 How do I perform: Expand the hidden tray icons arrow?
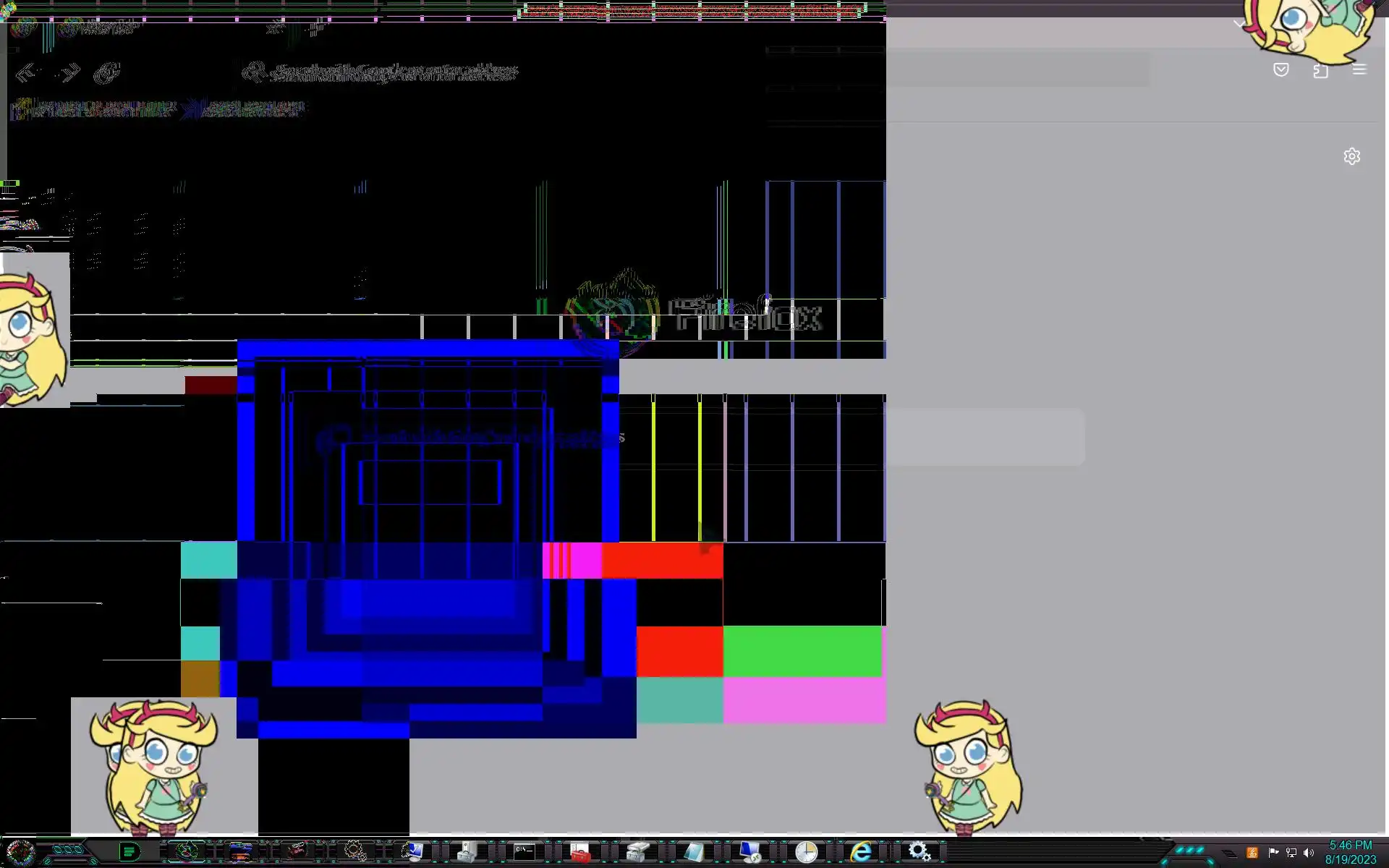coord(1230,854)
